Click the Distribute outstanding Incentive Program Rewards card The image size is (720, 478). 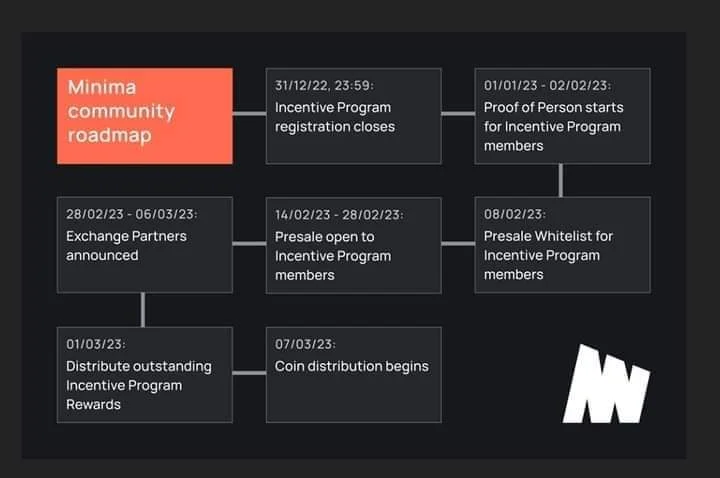[x=145, y=375]
